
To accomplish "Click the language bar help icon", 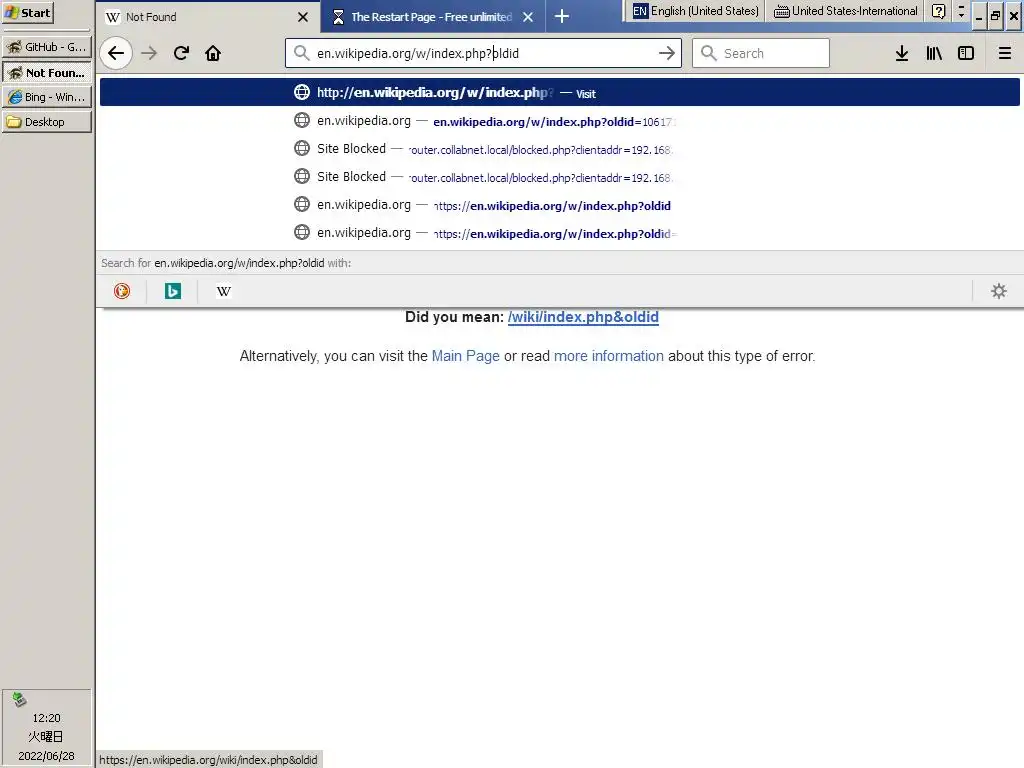I will (938, 11).
